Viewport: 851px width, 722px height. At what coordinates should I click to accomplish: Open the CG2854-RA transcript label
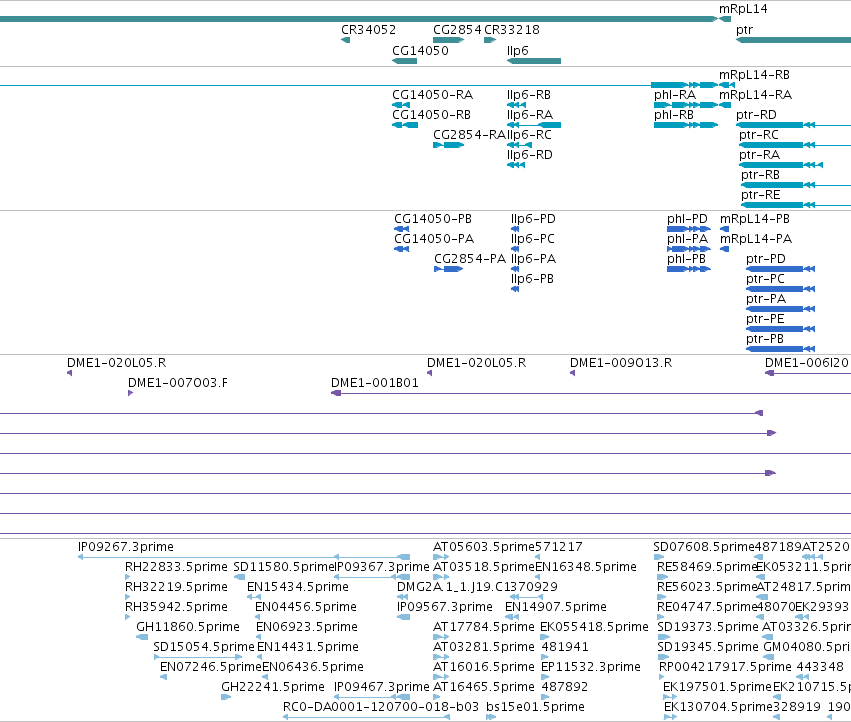coord(469,135)
